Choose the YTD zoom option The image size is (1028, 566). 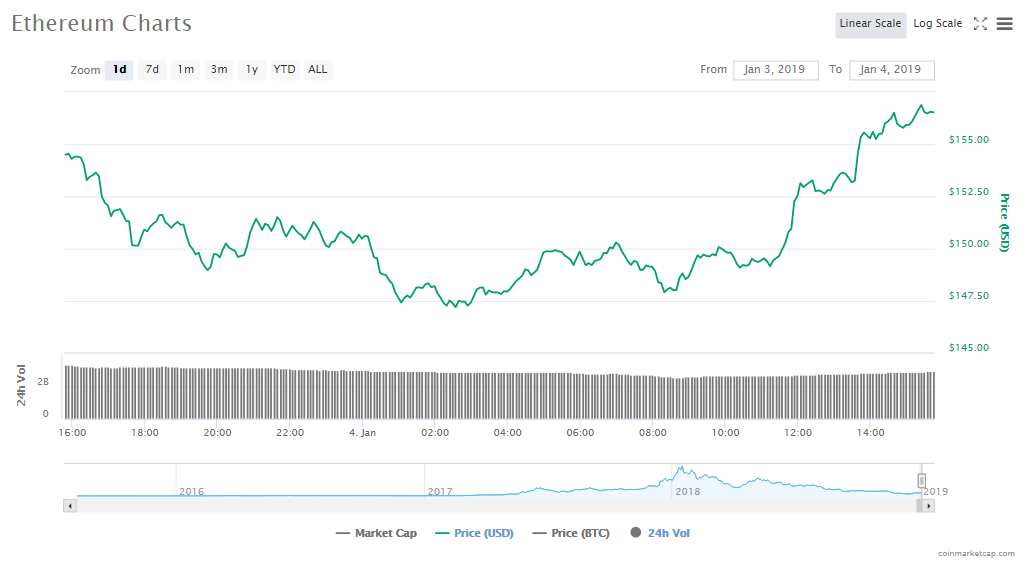click(x=285, y=70)
